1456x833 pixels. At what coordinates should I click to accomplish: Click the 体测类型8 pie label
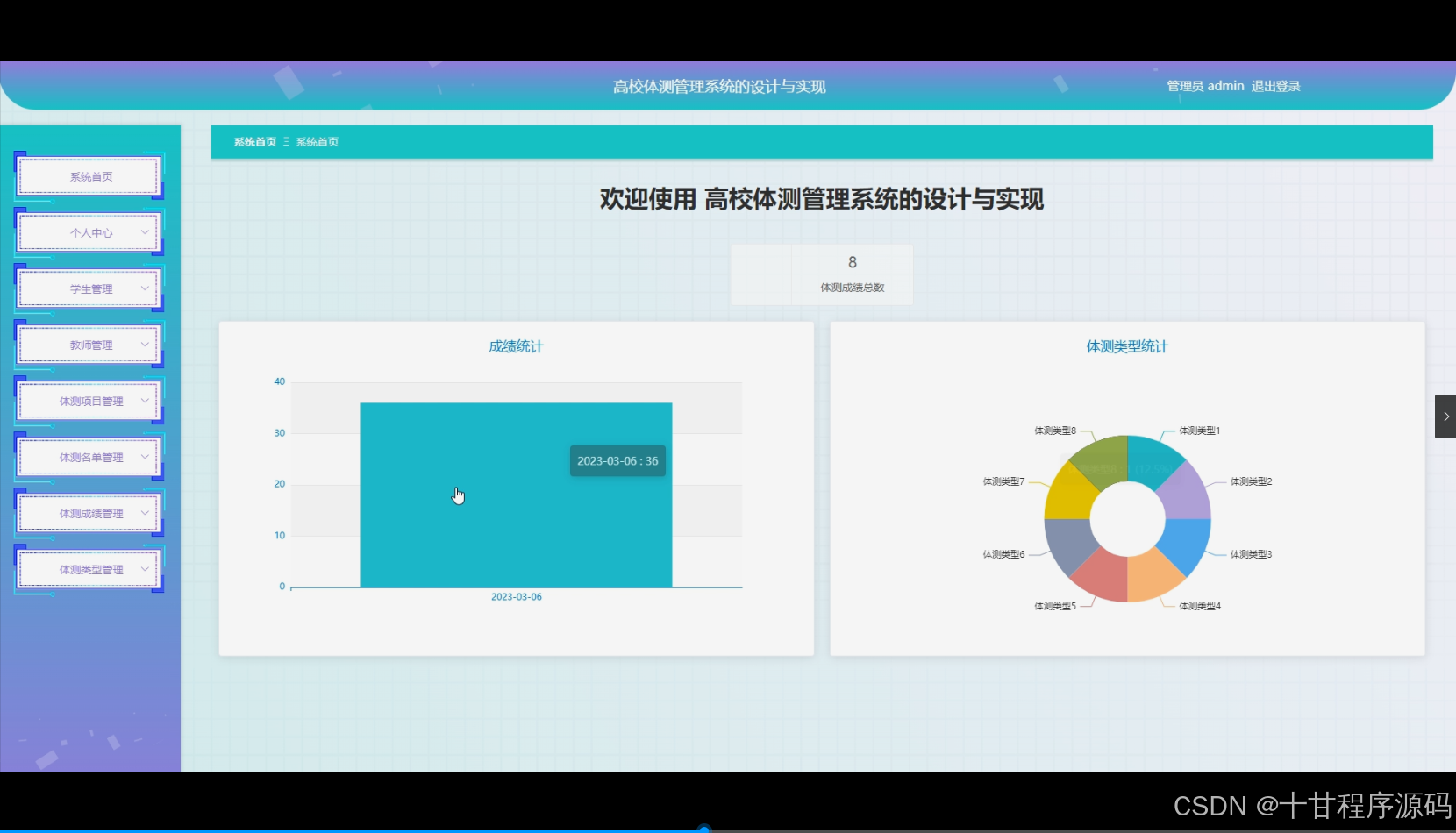1055,431
